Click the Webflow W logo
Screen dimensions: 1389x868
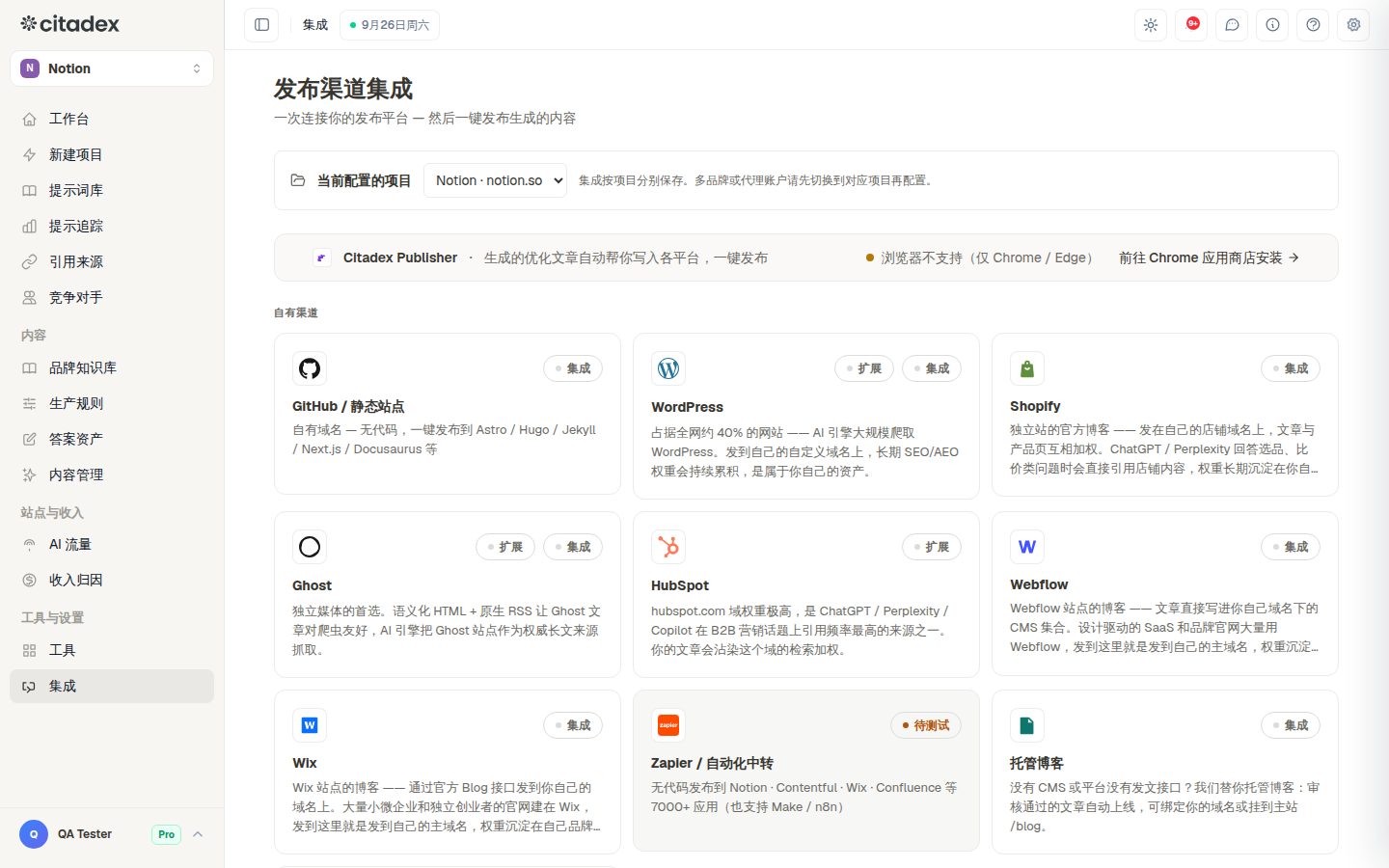[x=1027, y=547]
